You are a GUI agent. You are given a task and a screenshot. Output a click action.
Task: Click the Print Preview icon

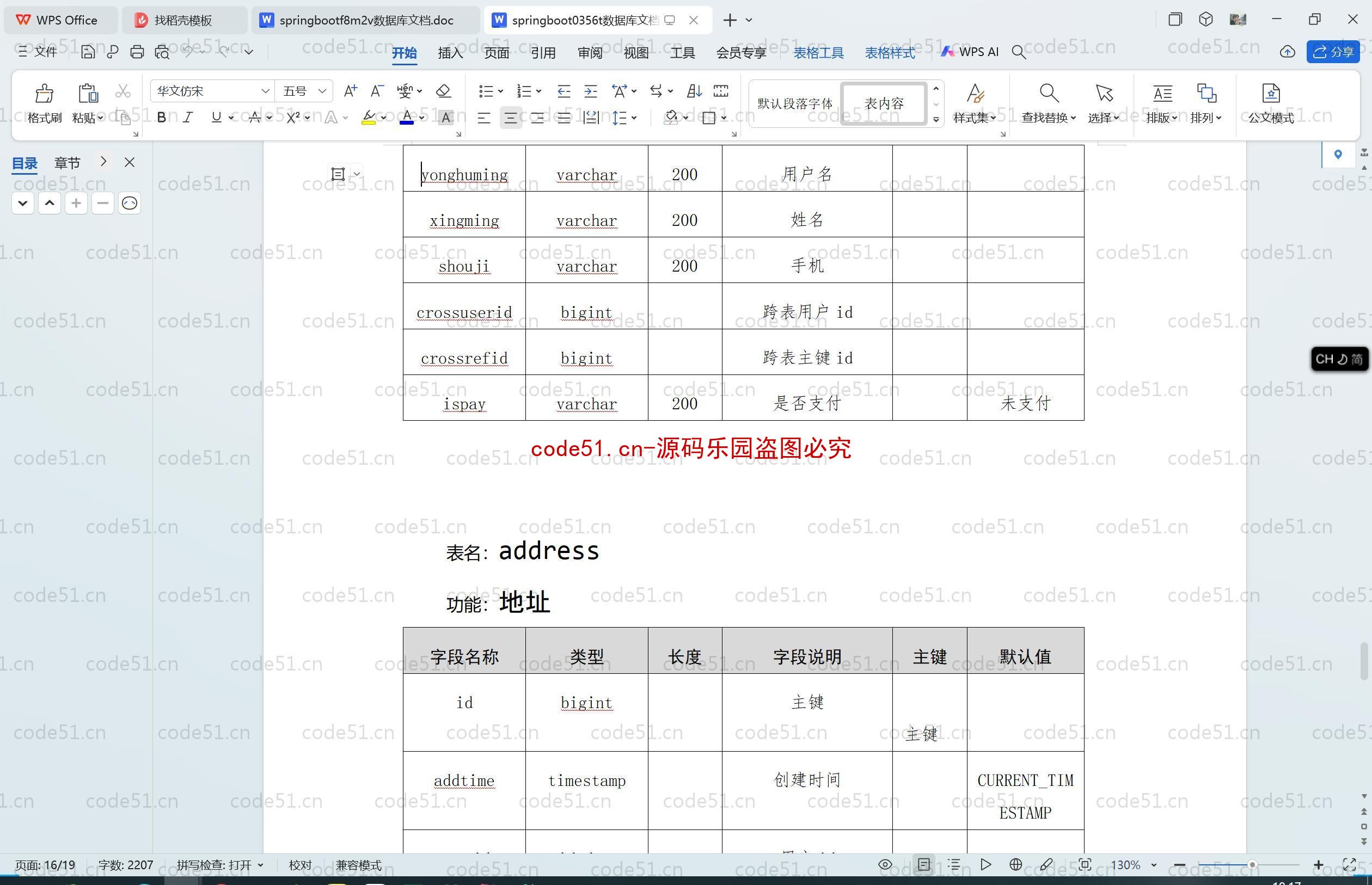tap(162, 52)
